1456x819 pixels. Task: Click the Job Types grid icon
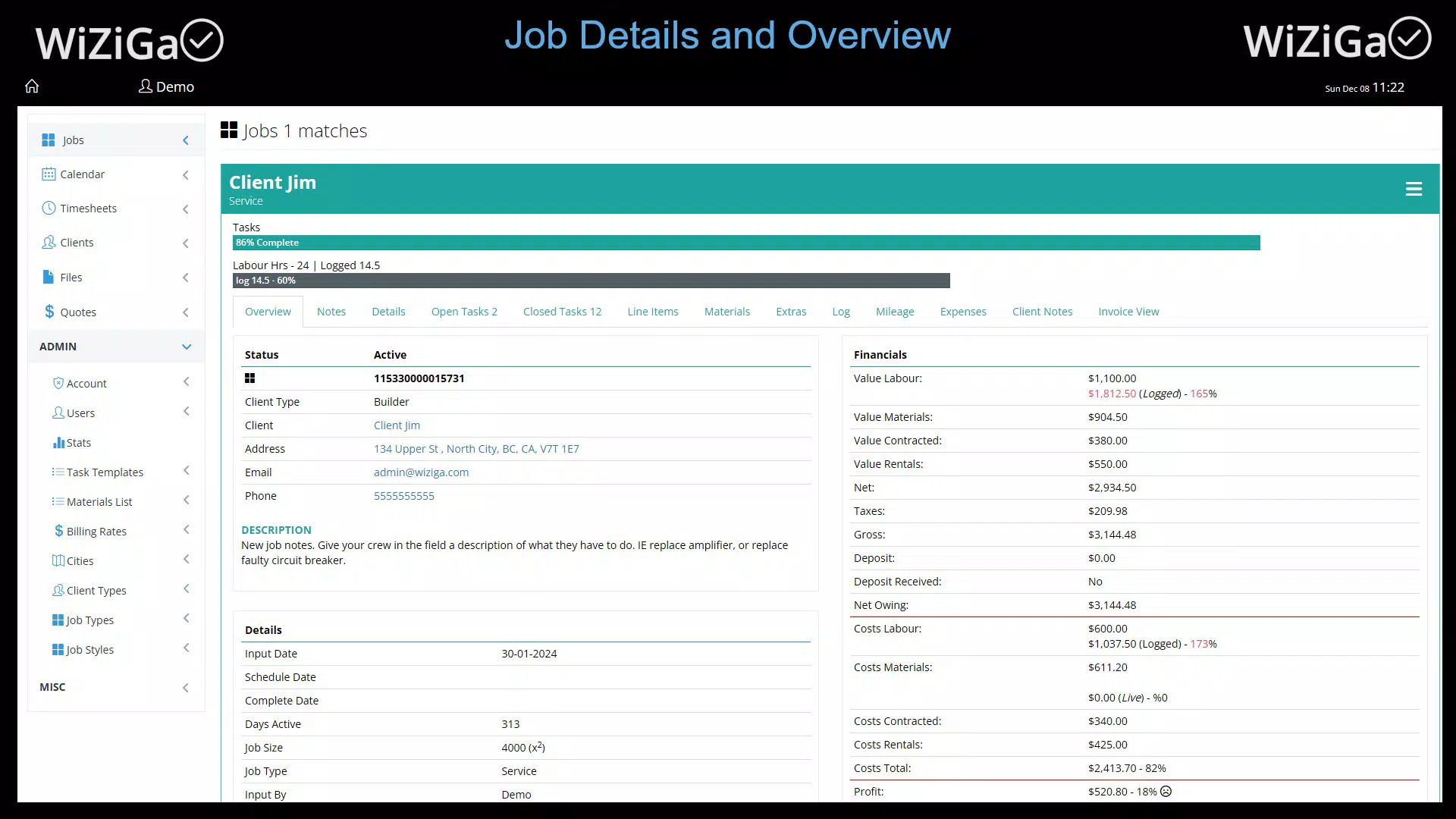[x=58, y=620]
